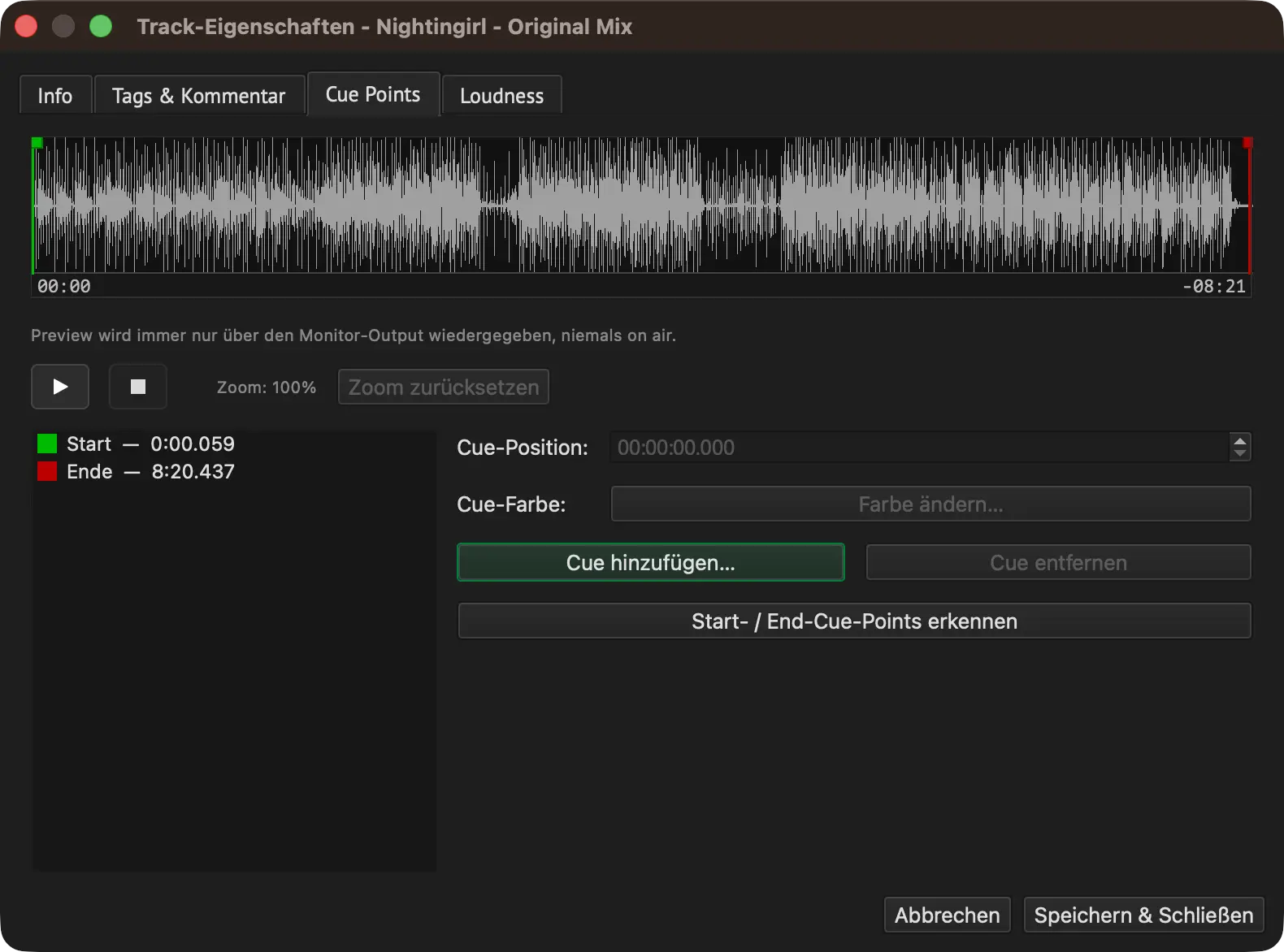Go to the Loudness tab
The image size is (1284, 952).
tap(501, 96)
